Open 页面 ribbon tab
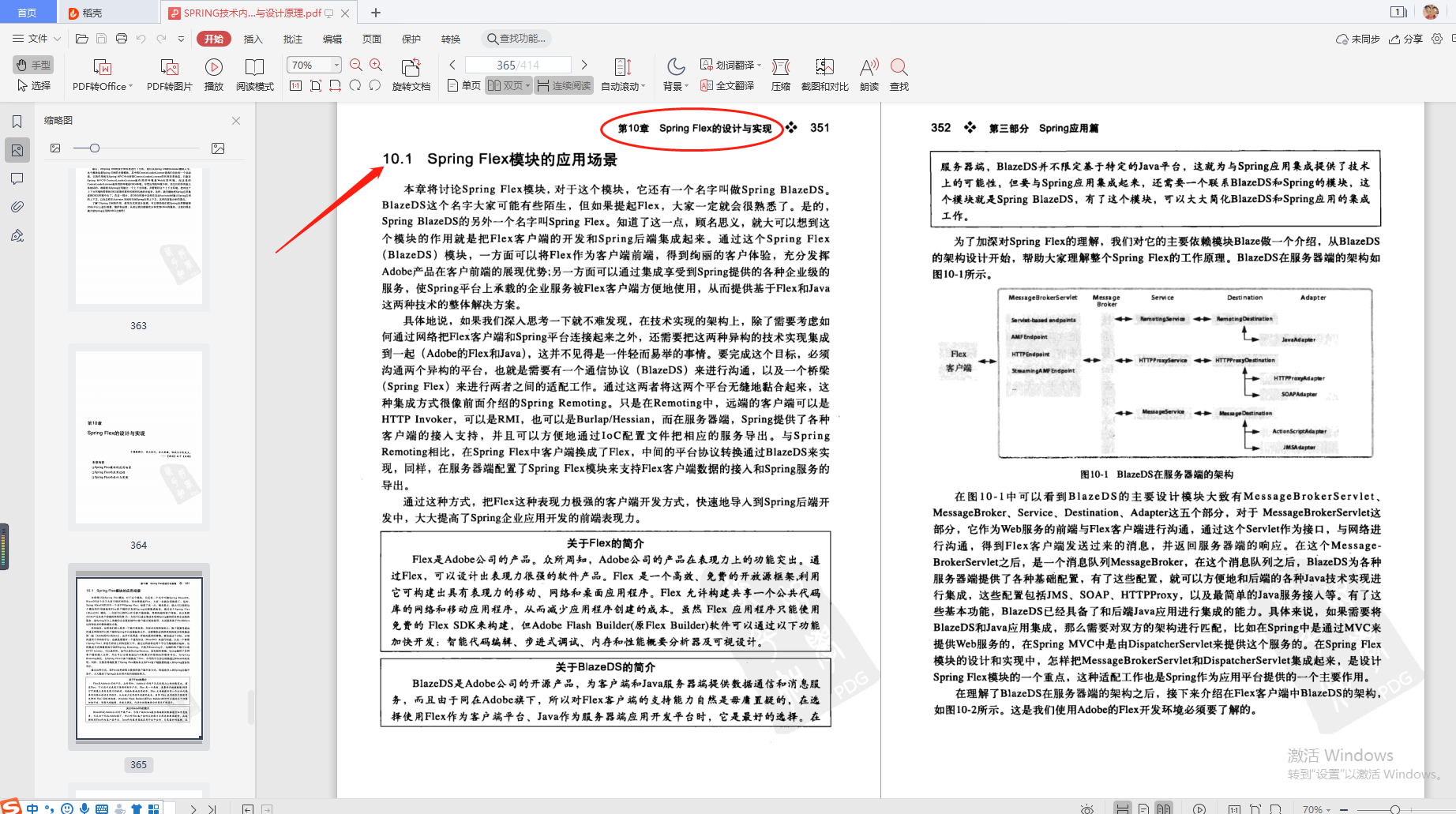The height and width of the screenshot is (814, 1456). (371, 39)
